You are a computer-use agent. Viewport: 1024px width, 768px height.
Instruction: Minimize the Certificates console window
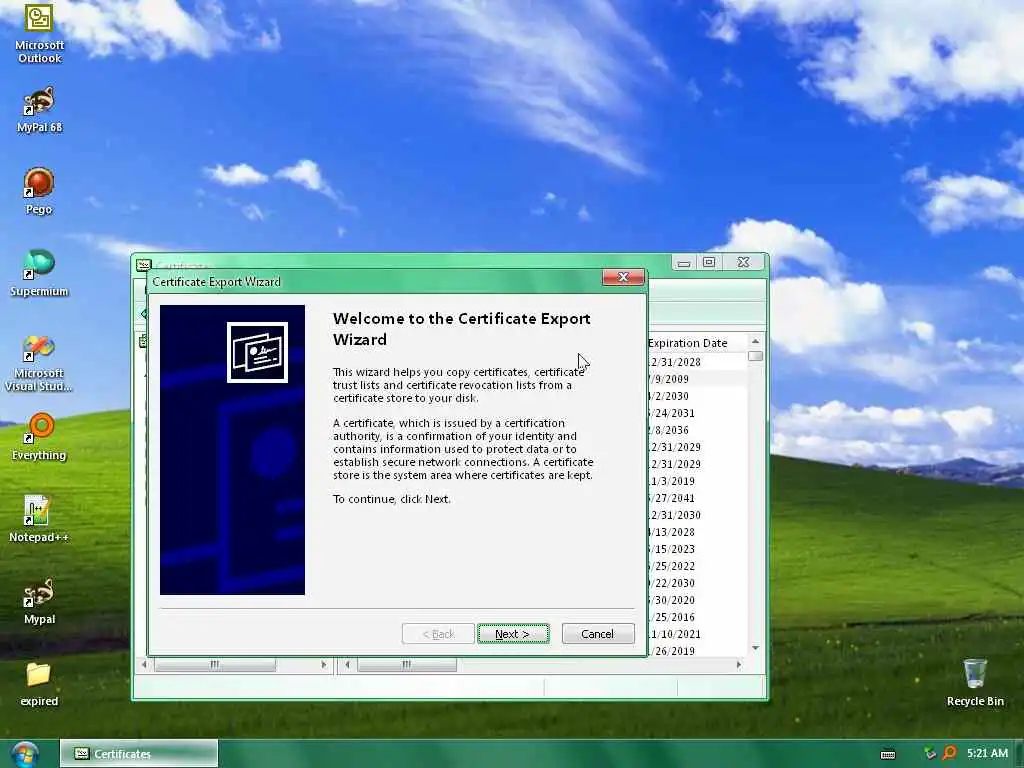684,263
